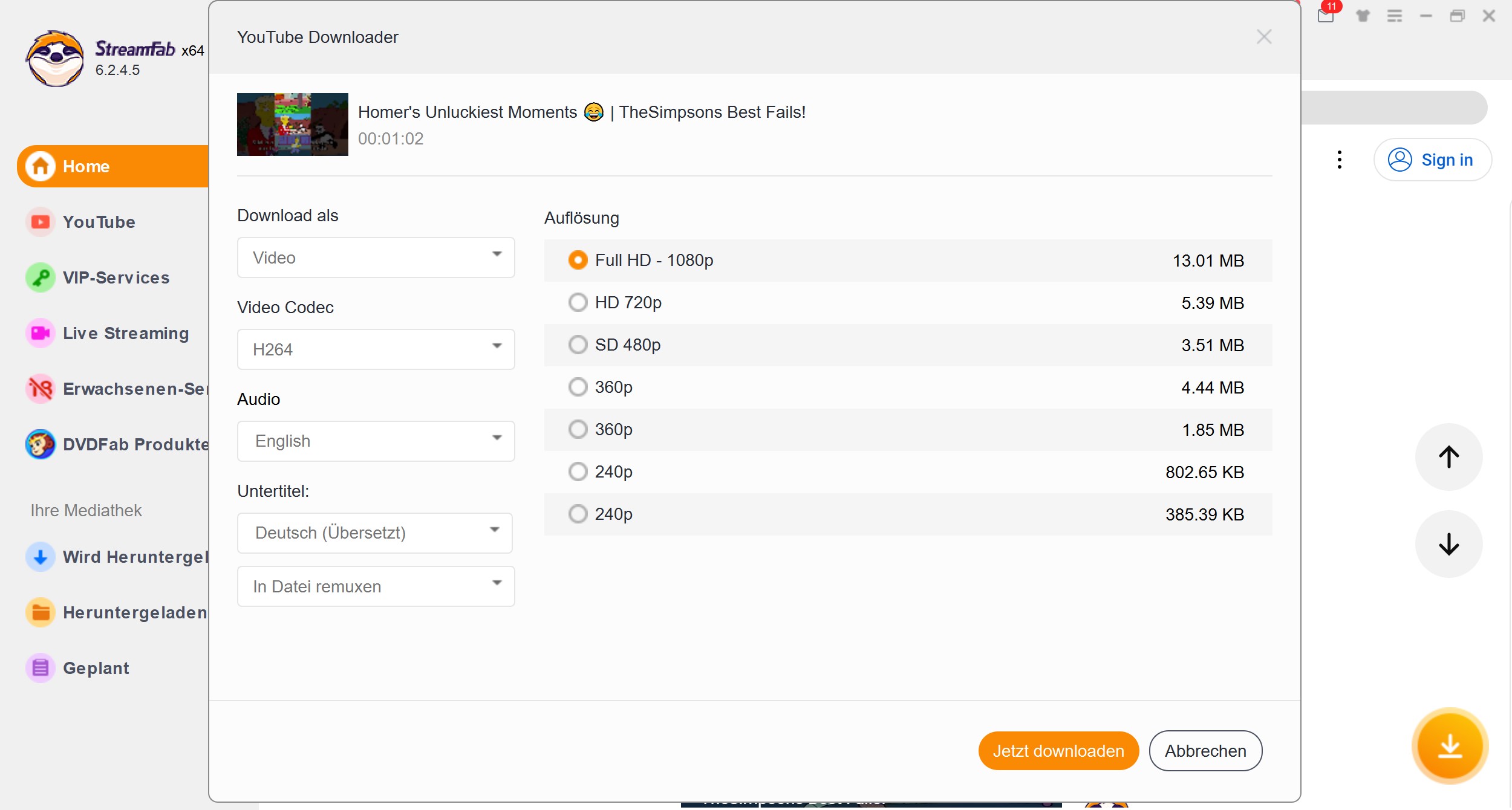Click the Homer's Unluckiest Moments video thumbnail
The height and width of the screenshot is (810, 1512).
293,125
